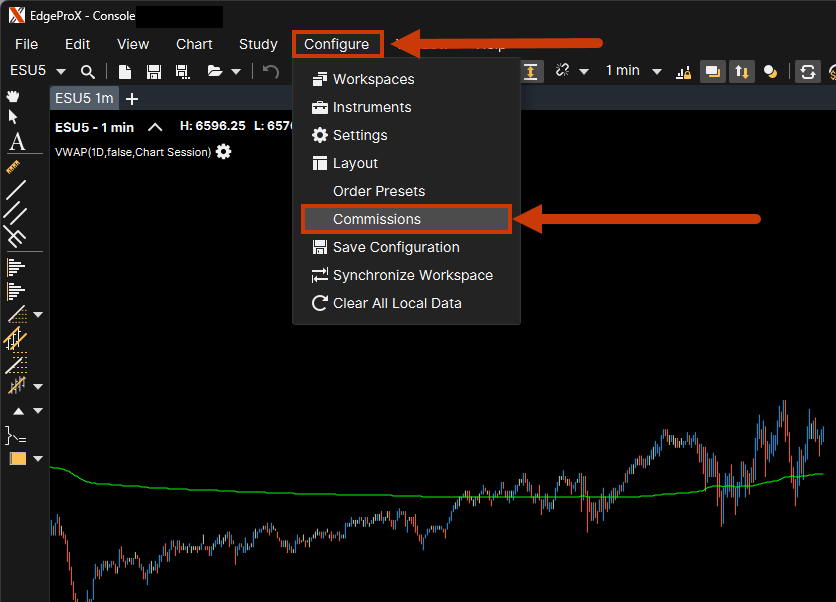Pick the ruler measurement tool

[x=15, y=165]
